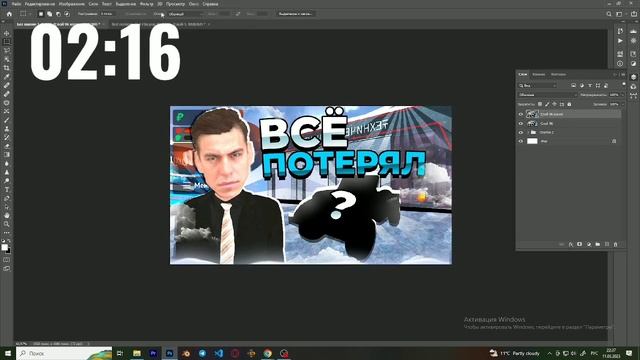Image resolution: width=640 pixels, height=360 pixels.
Task: Toggle lock transparent pixels in Layers panel
Action: click(x=540, y=104)
